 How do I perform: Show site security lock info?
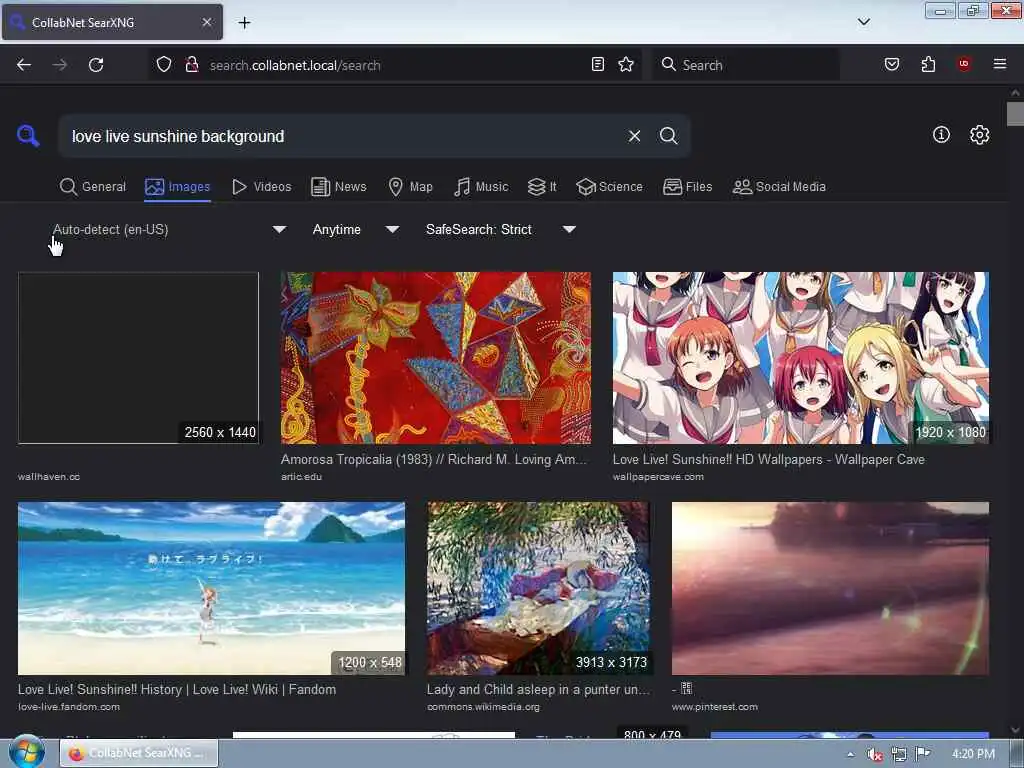tap(191, 65)
